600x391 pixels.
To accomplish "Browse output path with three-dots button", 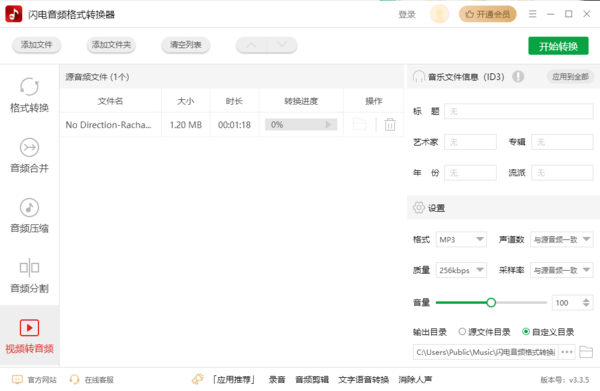I will (567, 352).
